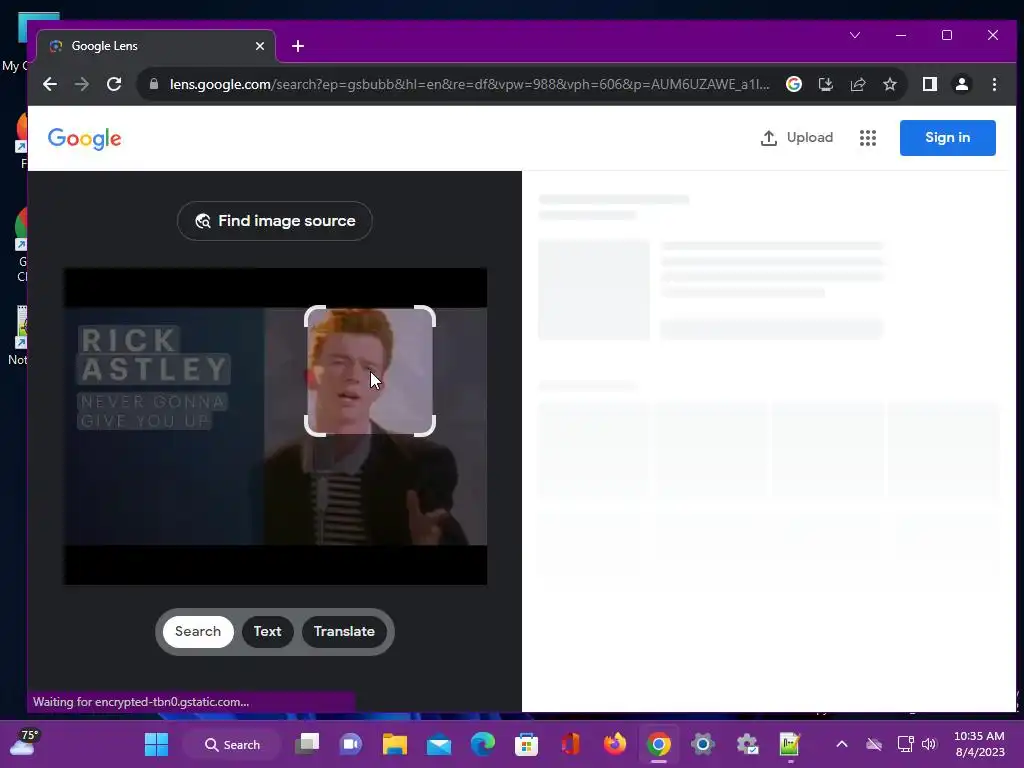The height and width of the screenshot is (768, 1024).
Task: Open Google icon in address bar
Action: pyautogui.click(x=793, y=84)
